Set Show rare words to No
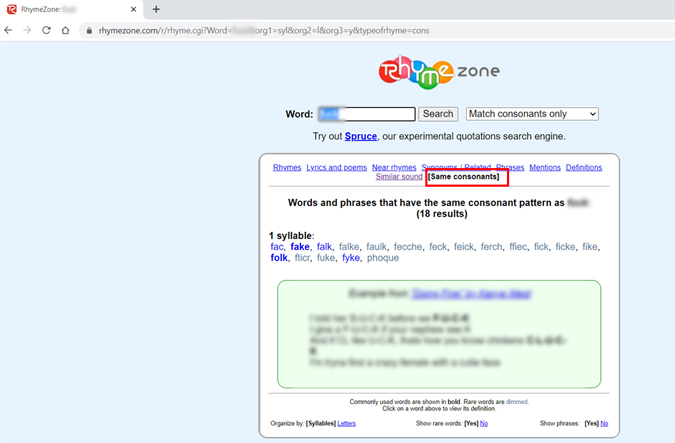Viewport: 675px width, 443px height. (x=484, y=424)
